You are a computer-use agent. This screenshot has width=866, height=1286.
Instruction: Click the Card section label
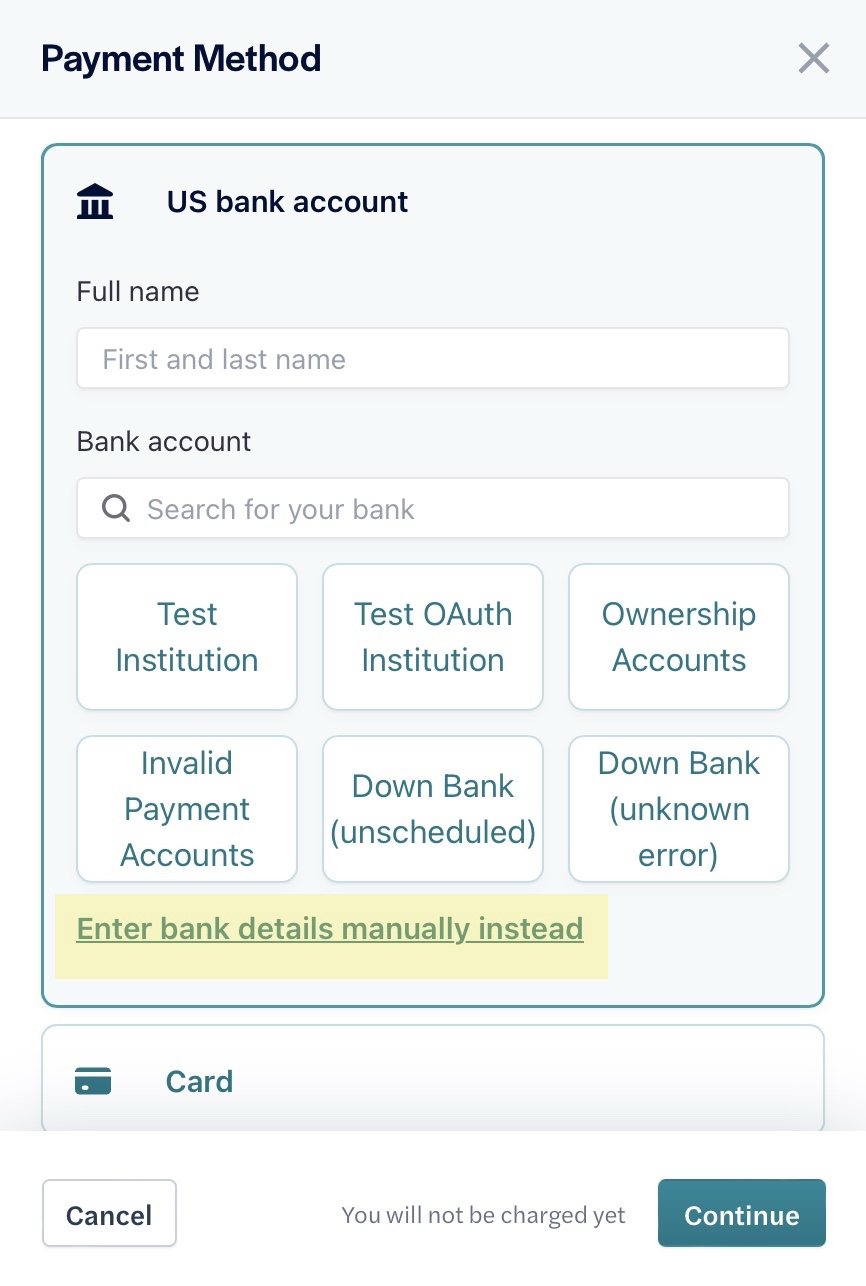tap(199, 1081)
